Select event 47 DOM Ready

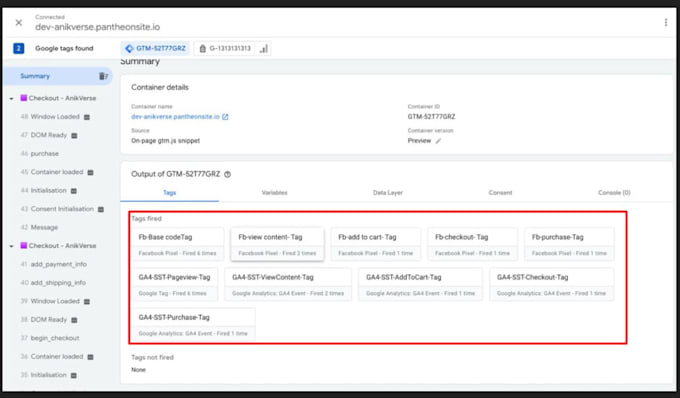[x=43, y=135]
